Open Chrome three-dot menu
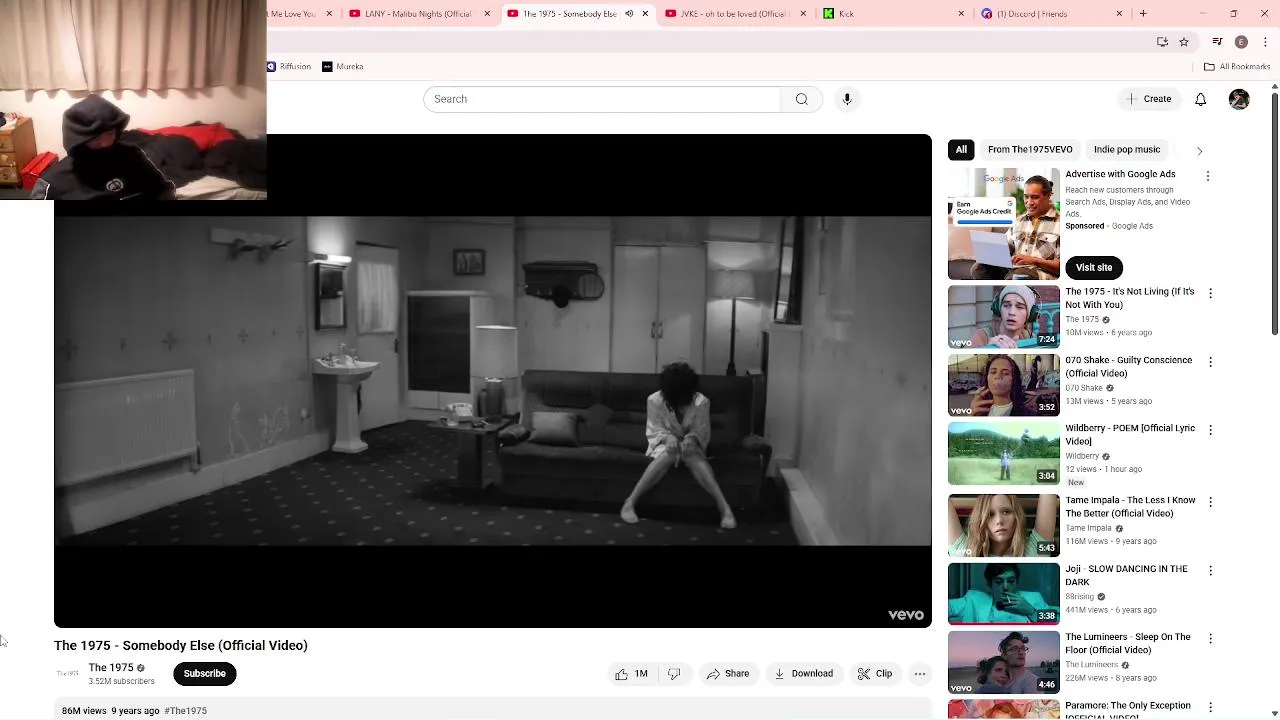Screen dimensions: 1280x720 point(1265,42)
